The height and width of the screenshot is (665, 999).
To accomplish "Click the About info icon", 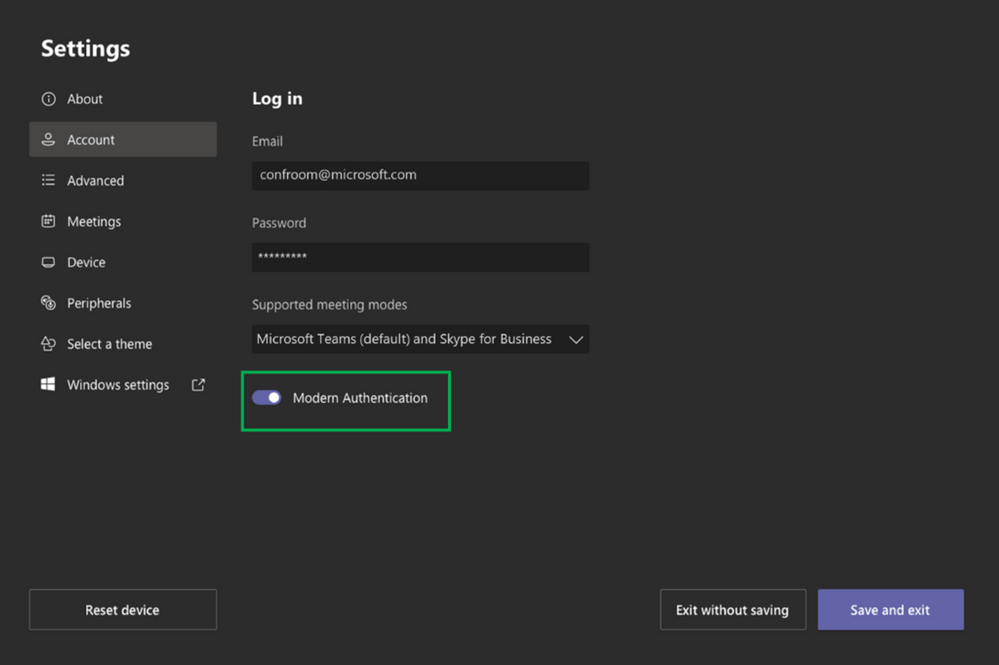I will coord(48,99).
